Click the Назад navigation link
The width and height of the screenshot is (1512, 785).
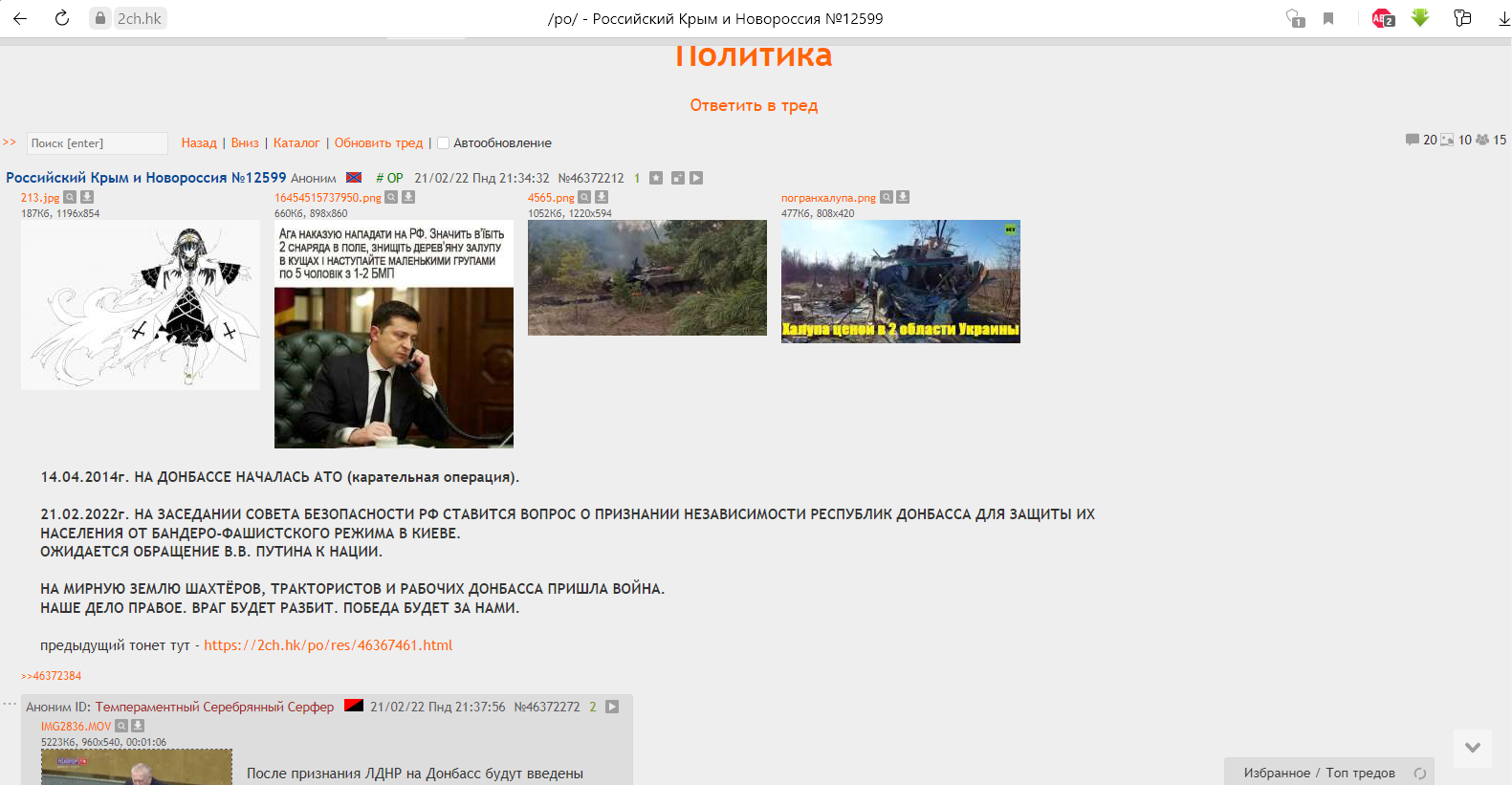coord(199,142)
